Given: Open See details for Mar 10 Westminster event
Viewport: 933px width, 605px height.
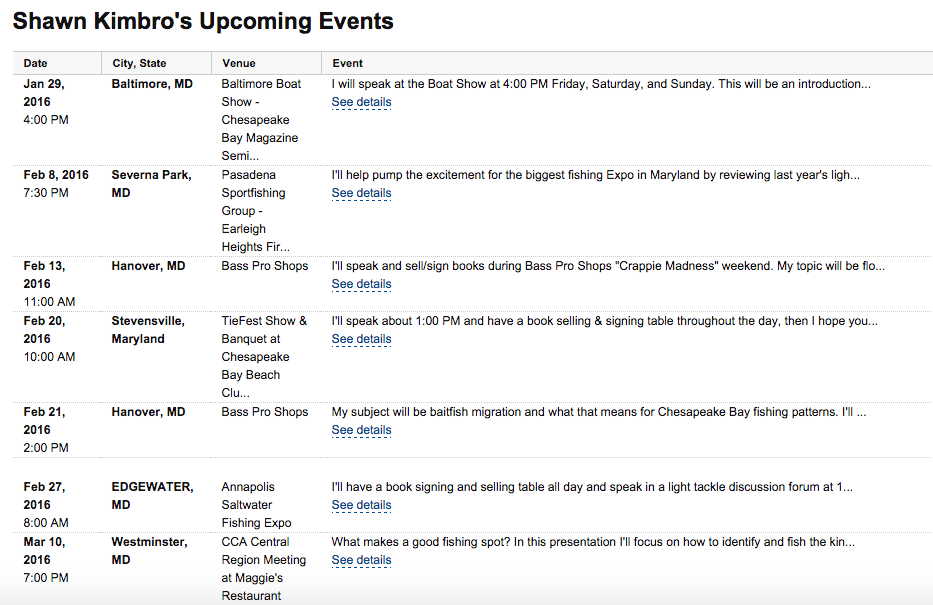Looking at the screenshot, I should (x=361, y=560).
